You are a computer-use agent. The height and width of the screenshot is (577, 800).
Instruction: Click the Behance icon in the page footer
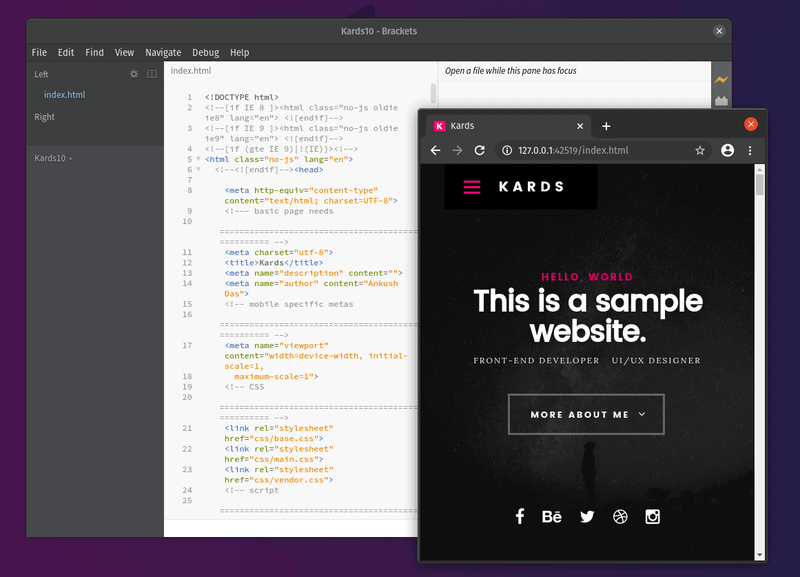tap(552, 517)
